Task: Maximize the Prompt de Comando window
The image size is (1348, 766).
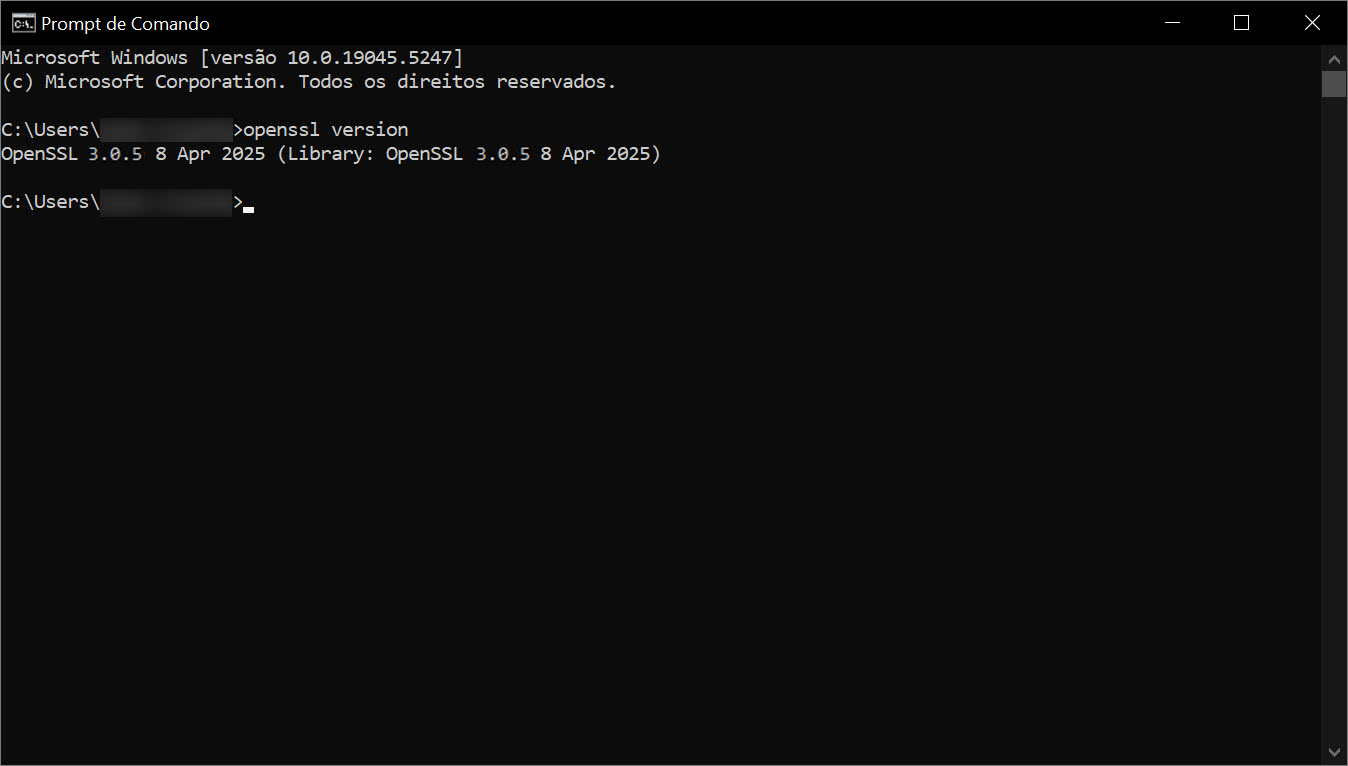Action: pos(1241,23)
